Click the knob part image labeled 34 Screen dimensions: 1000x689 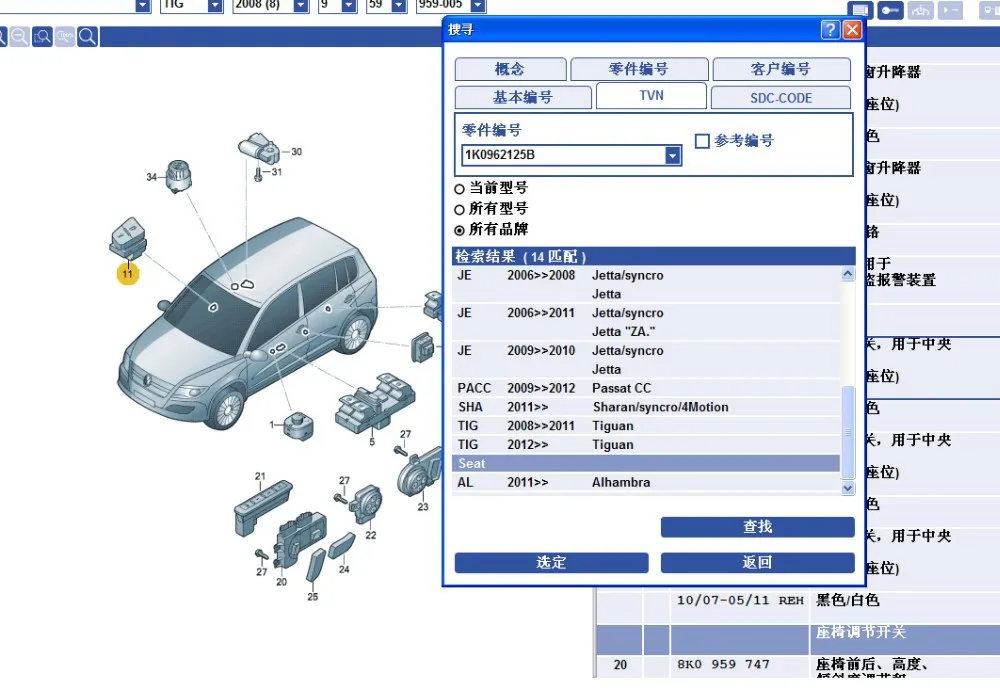coord(179,175)
